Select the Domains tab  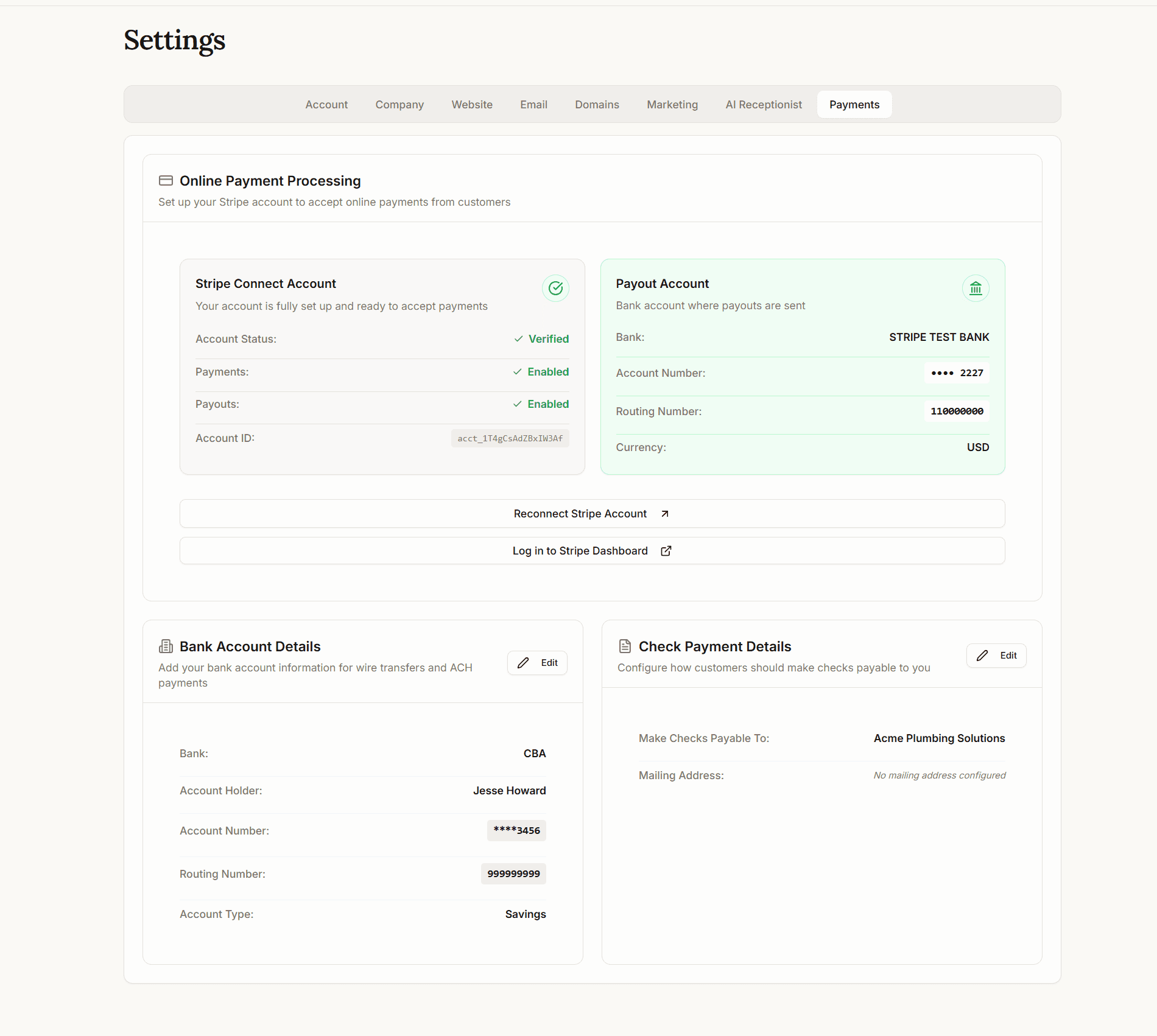pyautogui.click(x=597, y=105)
